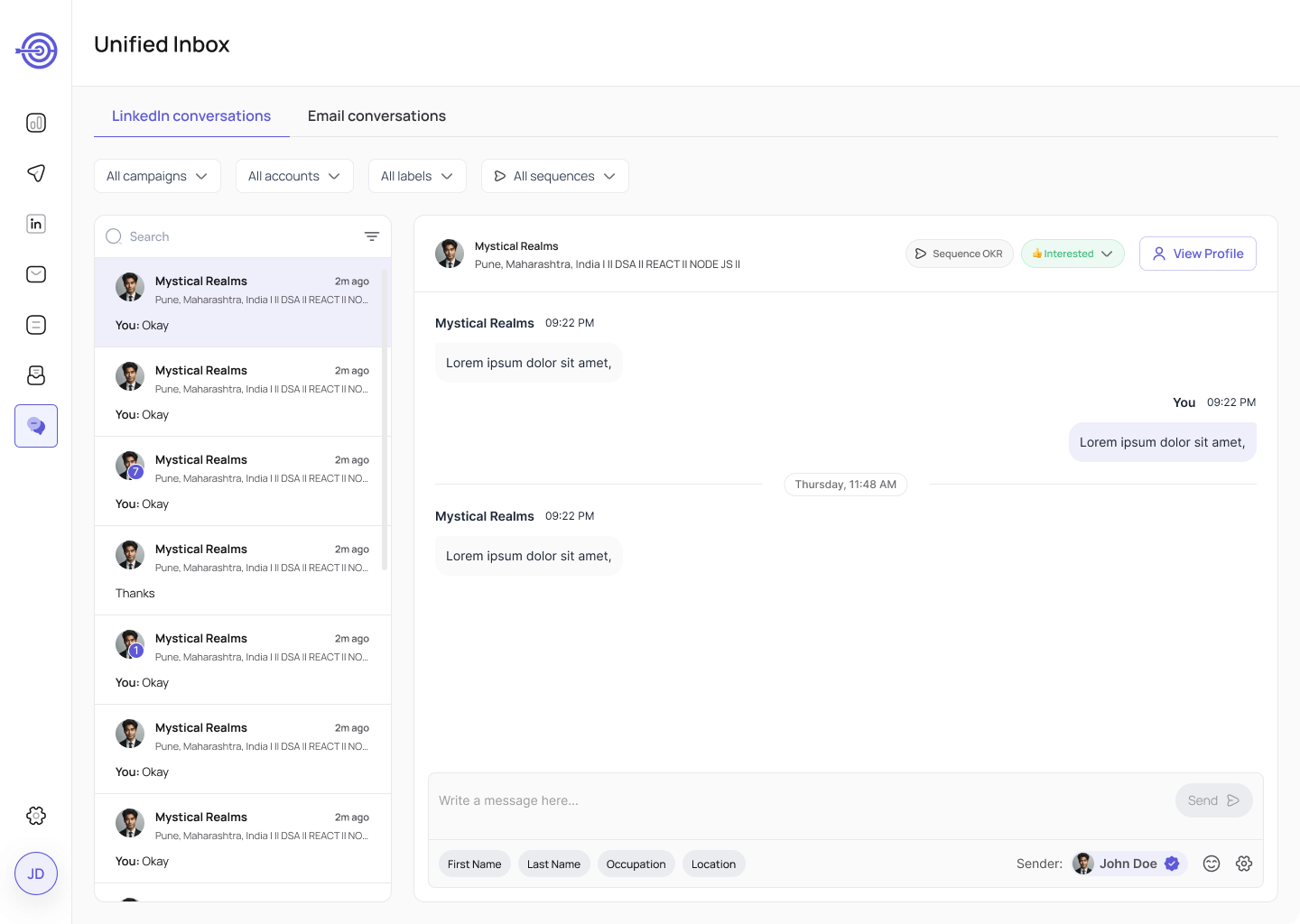Open the analytics dashboard sidebar icon
1300x924 pixels.
[36, 123]
